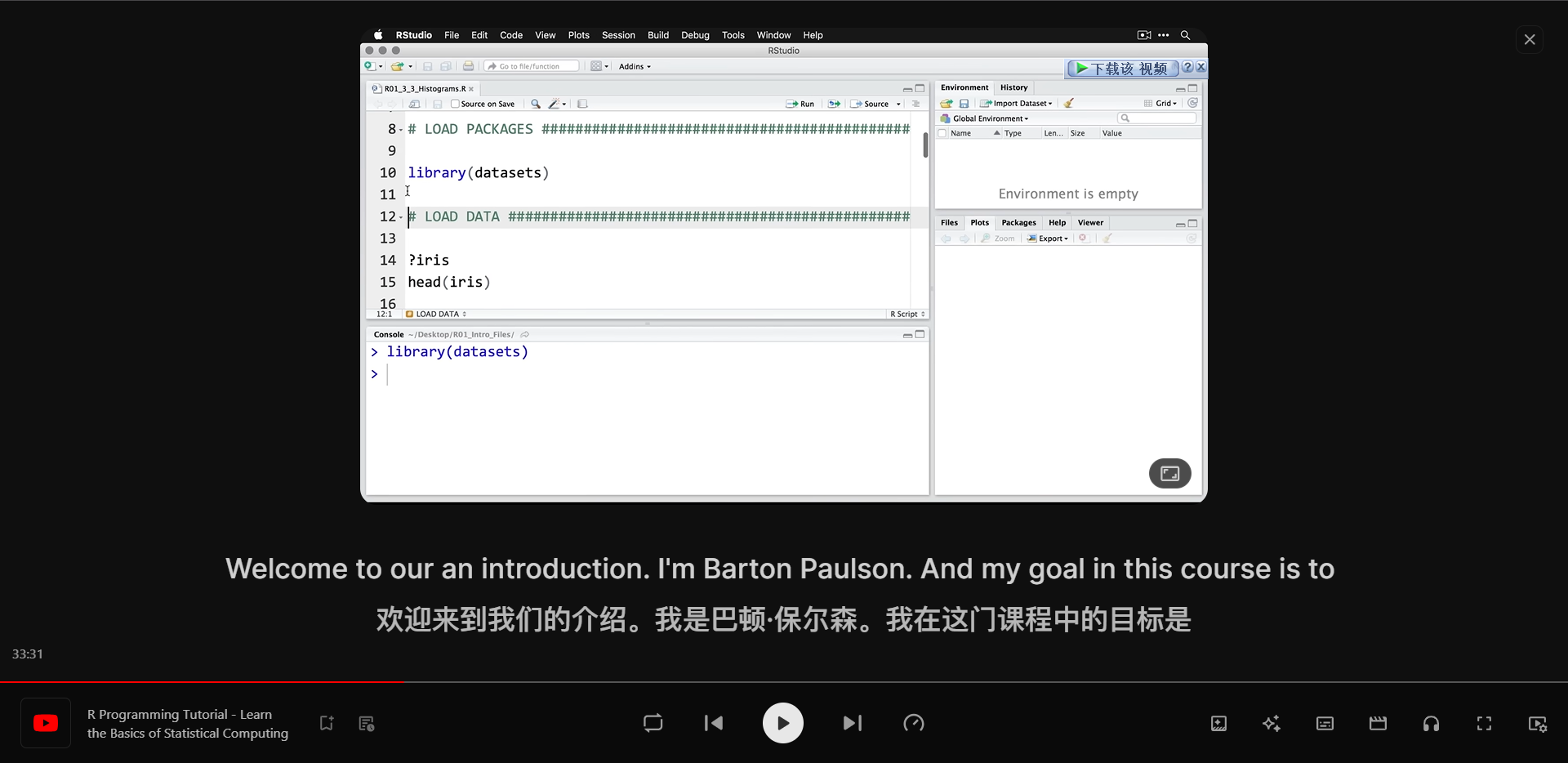Open the Export dropdown in the Plots pane
The image size is (1568, 763).
coord(1048,239)
